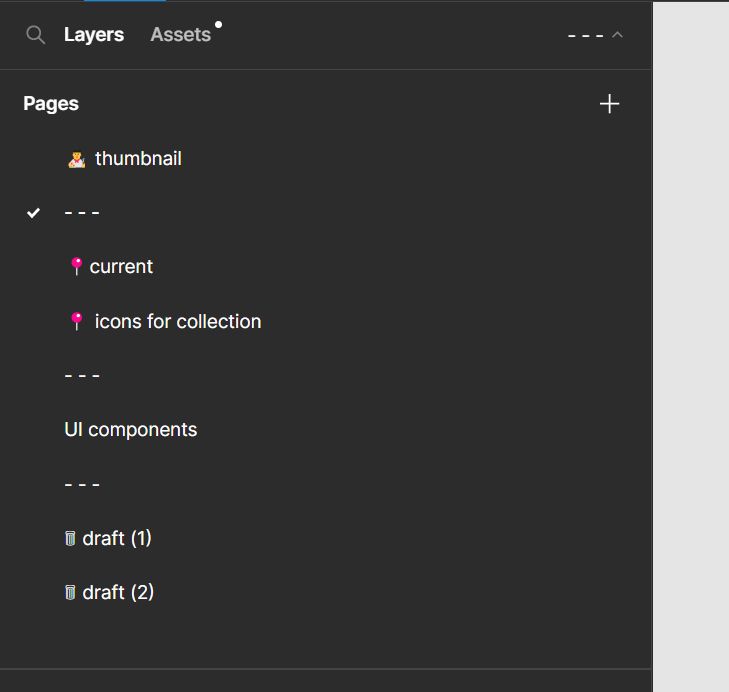Collapse pages list with the chevron arrow

pyautogui.click(x=617, y=35)
